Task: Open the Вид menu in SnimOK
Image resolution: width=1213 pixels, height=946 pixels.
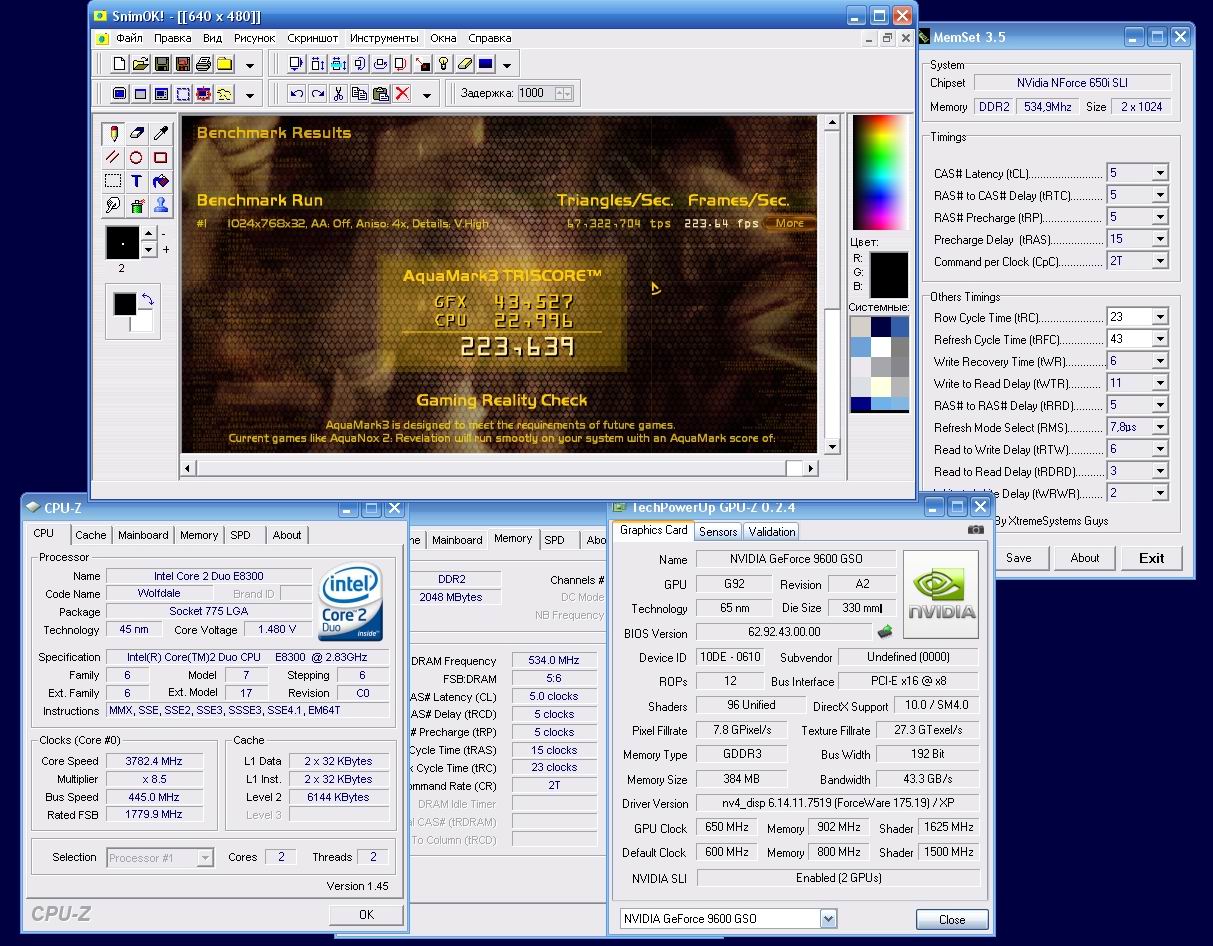Action: (x=212, y=38)
